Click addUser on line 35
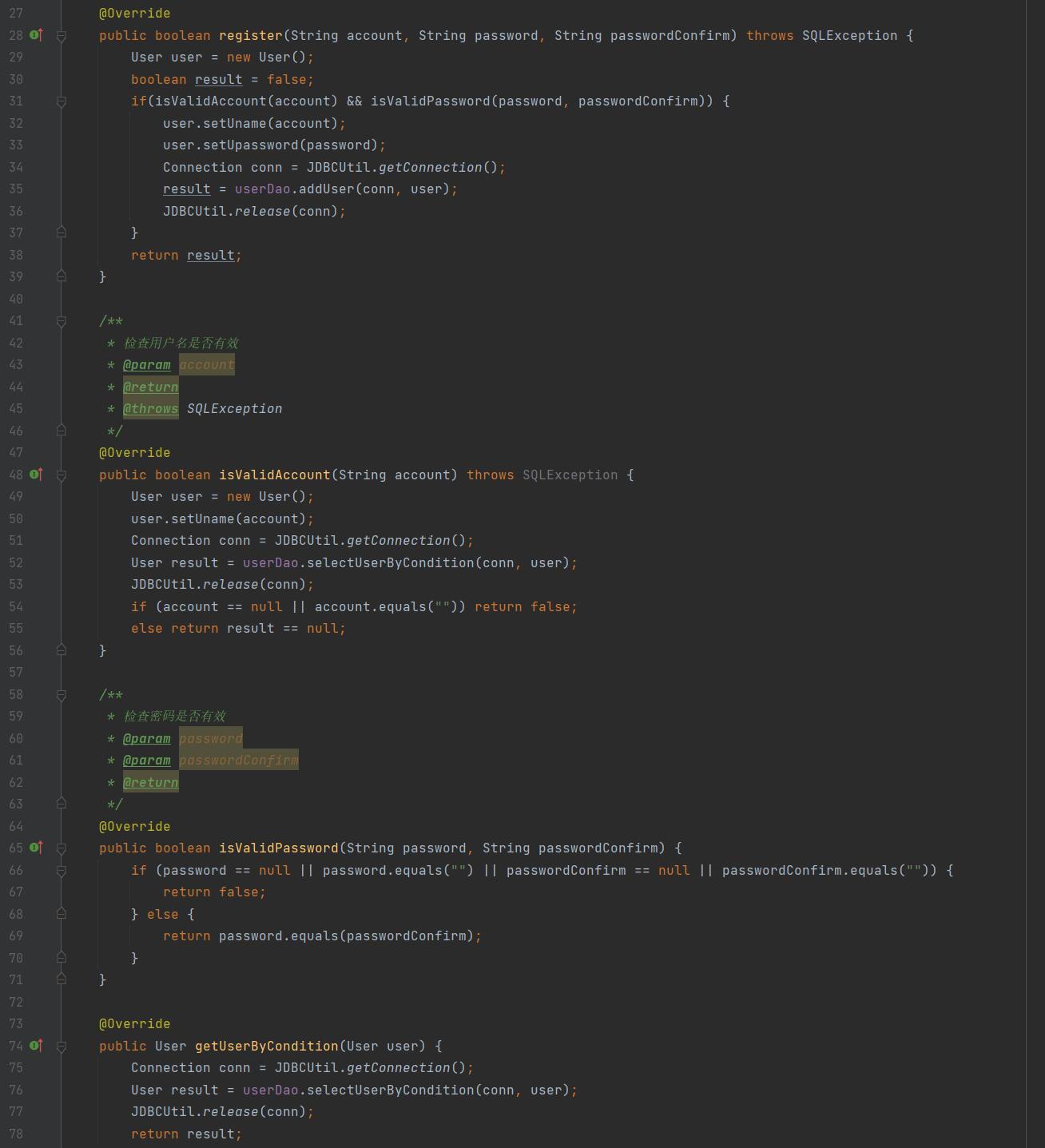The width and height of the screenshot is (1045, 1148). click(x=327, y=189)
